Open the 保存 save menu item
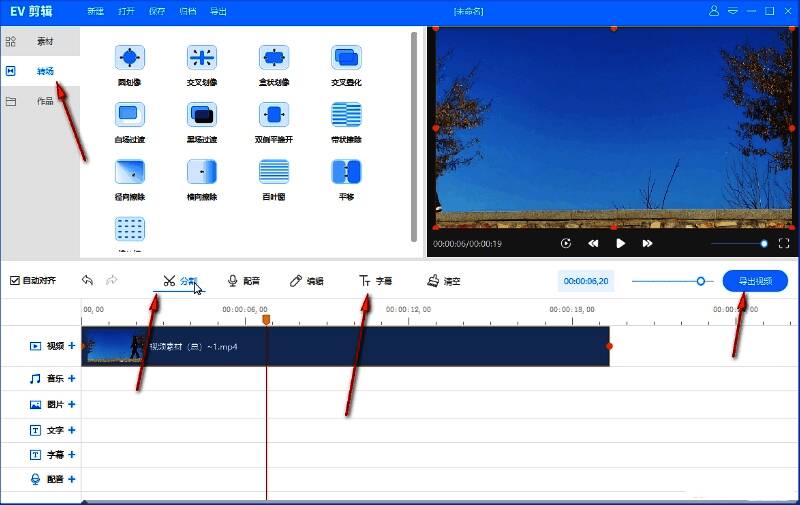Image resolution: width=800 pixels, height=505 pixels. point(155,11)
